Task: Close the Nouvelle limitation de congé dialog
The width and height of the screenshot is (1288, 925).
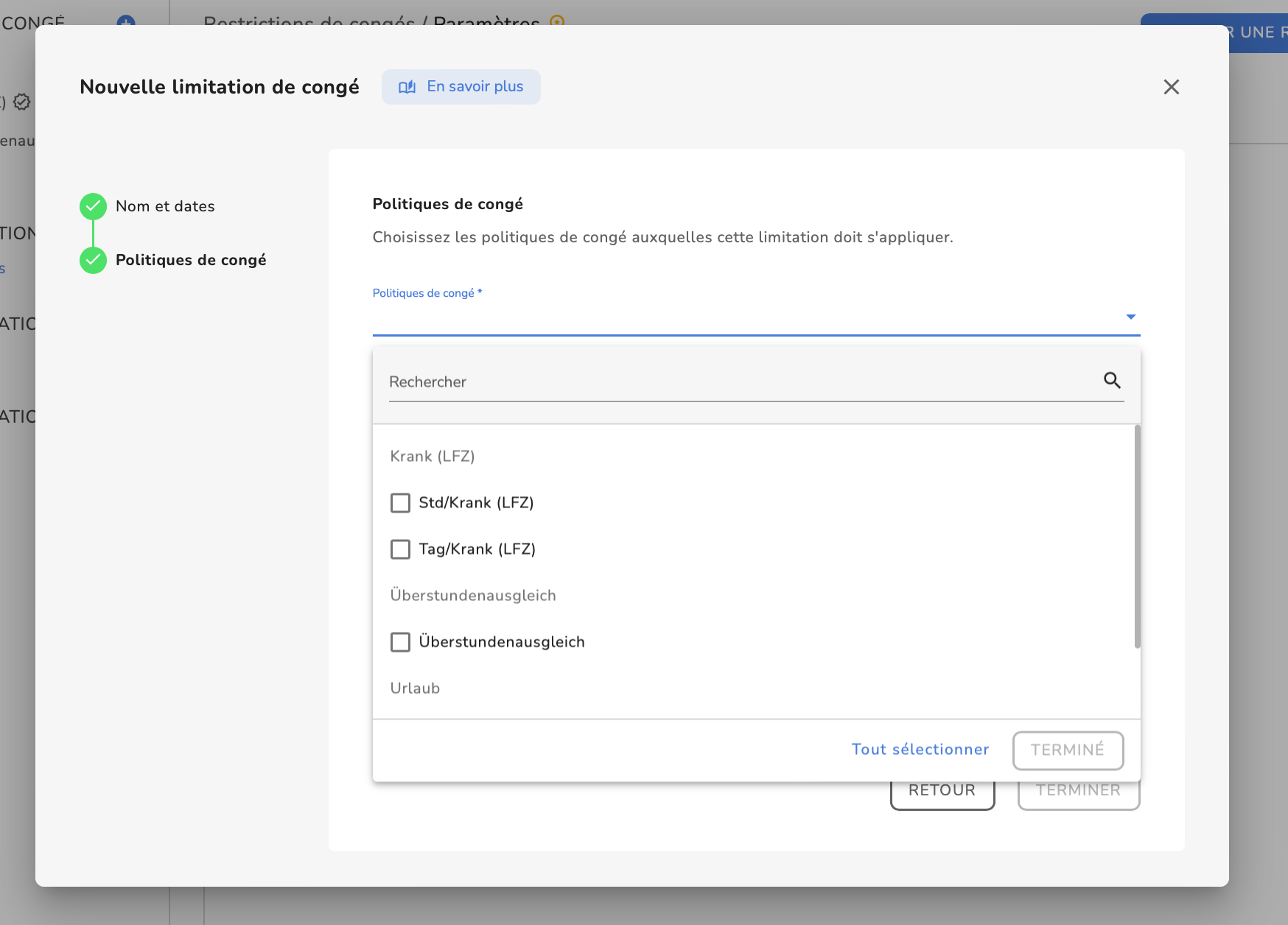Action: (1171, 87)
